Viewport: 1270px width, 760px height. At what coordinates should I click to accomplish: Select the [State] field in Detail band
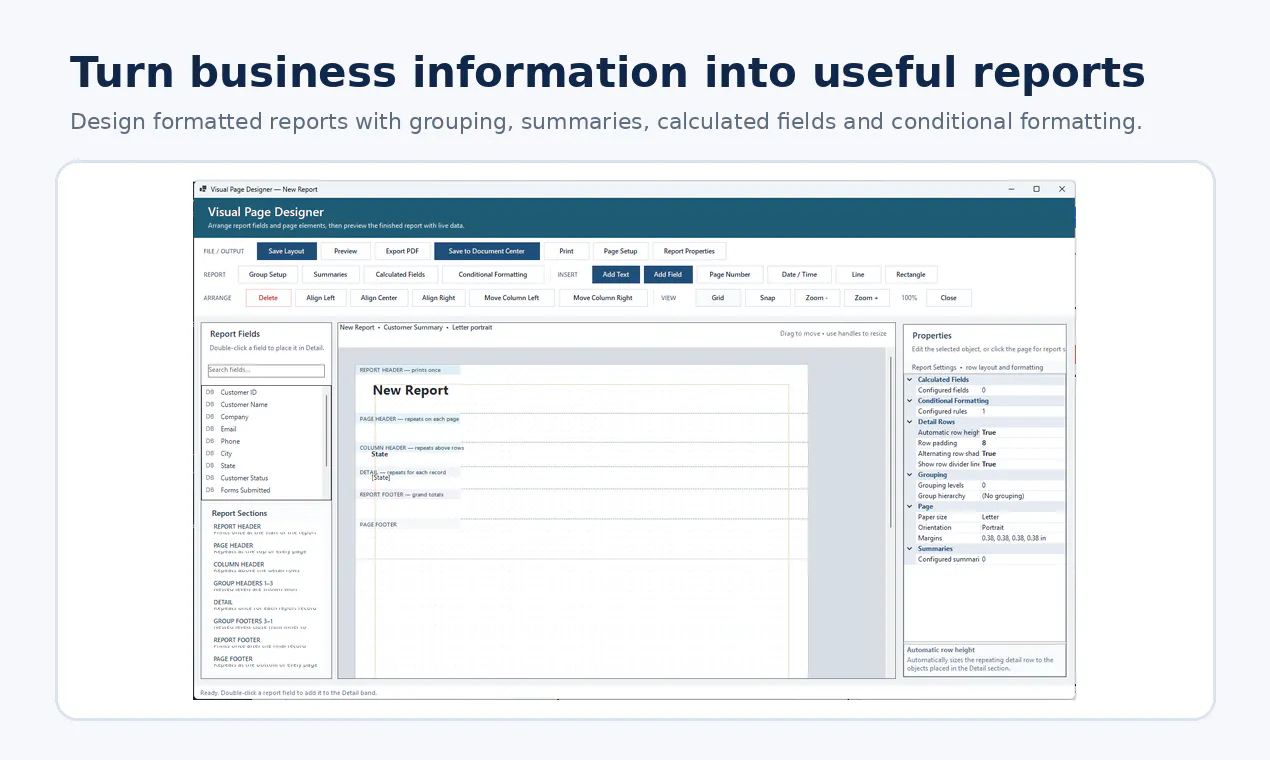pyautogui.click(x=381, y=478)
